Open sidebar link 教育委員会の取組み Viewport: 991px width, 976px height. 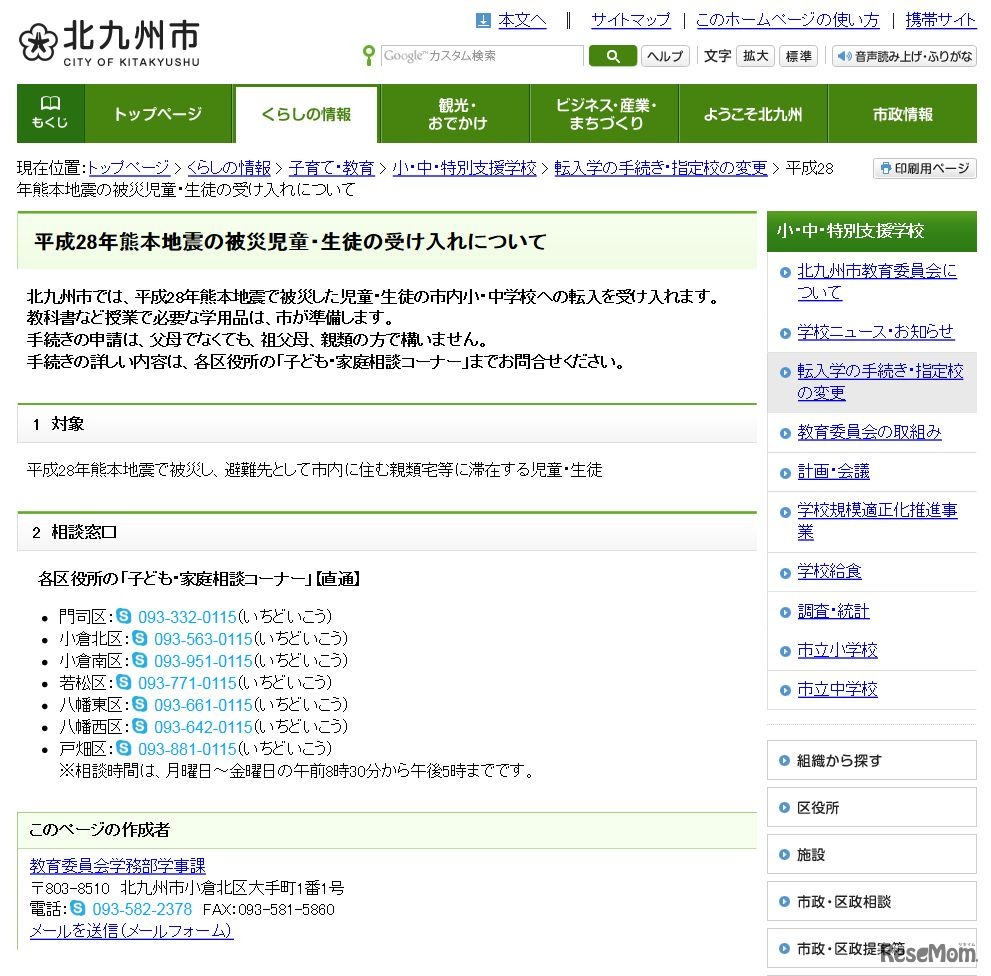coord(869,432)
